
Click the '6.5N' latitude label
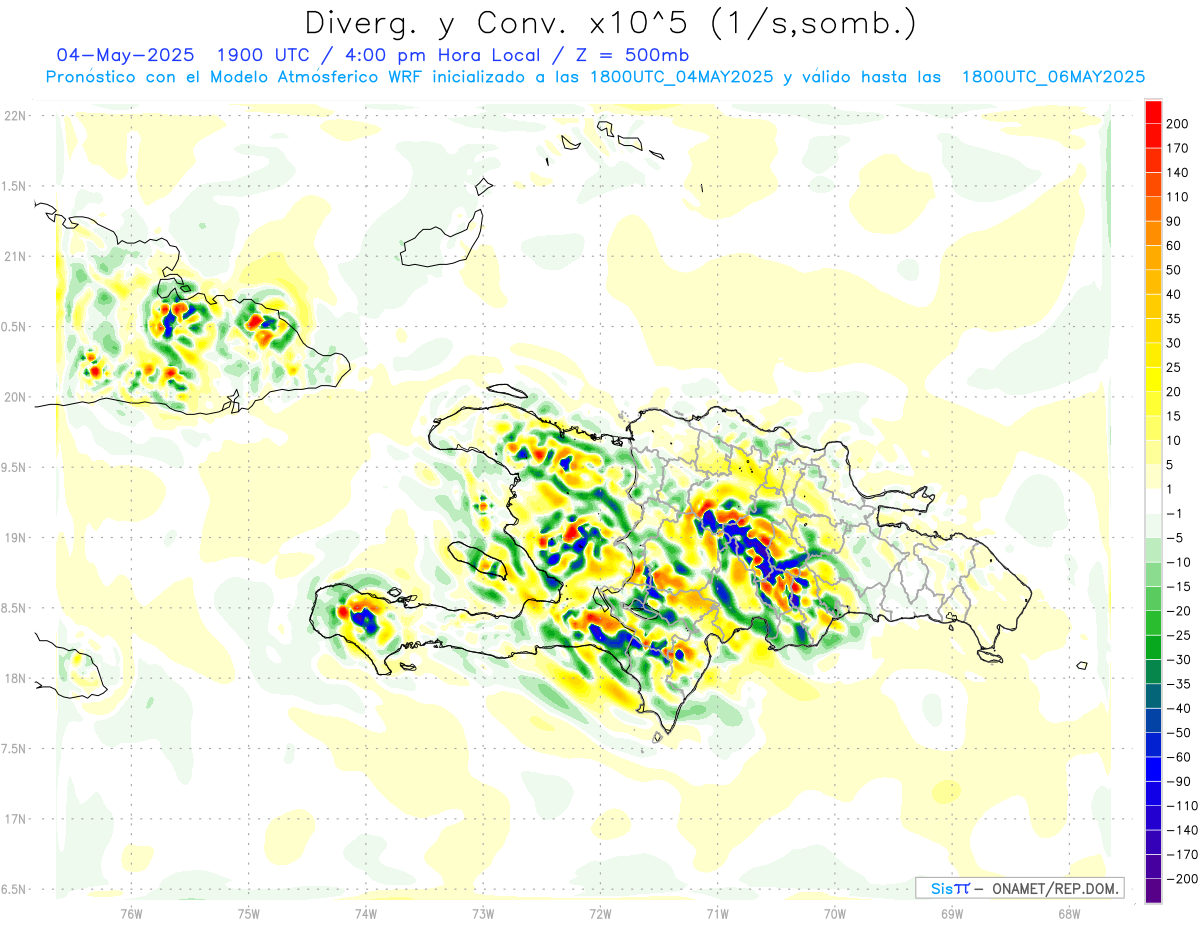coord(14,889)
